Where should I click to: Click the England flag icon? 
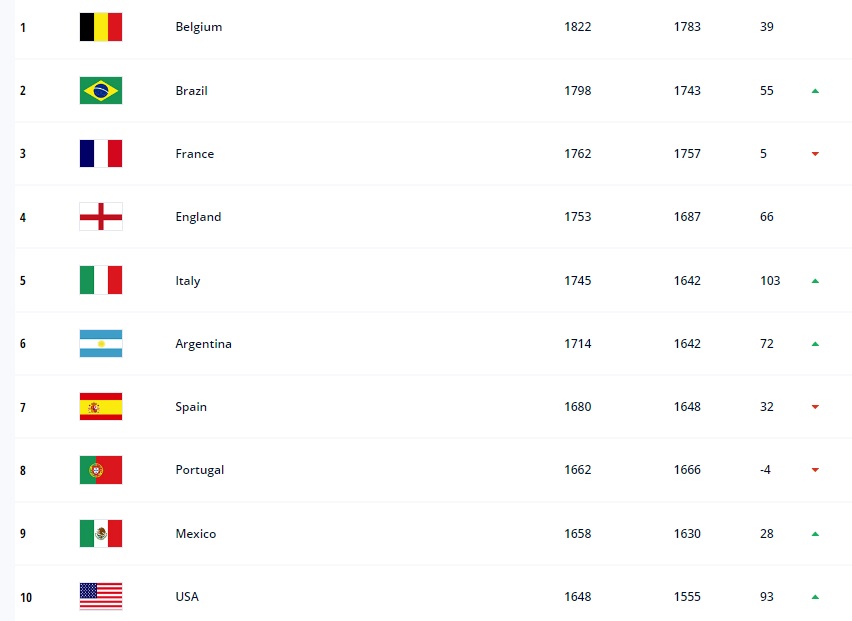coord(101,217)
